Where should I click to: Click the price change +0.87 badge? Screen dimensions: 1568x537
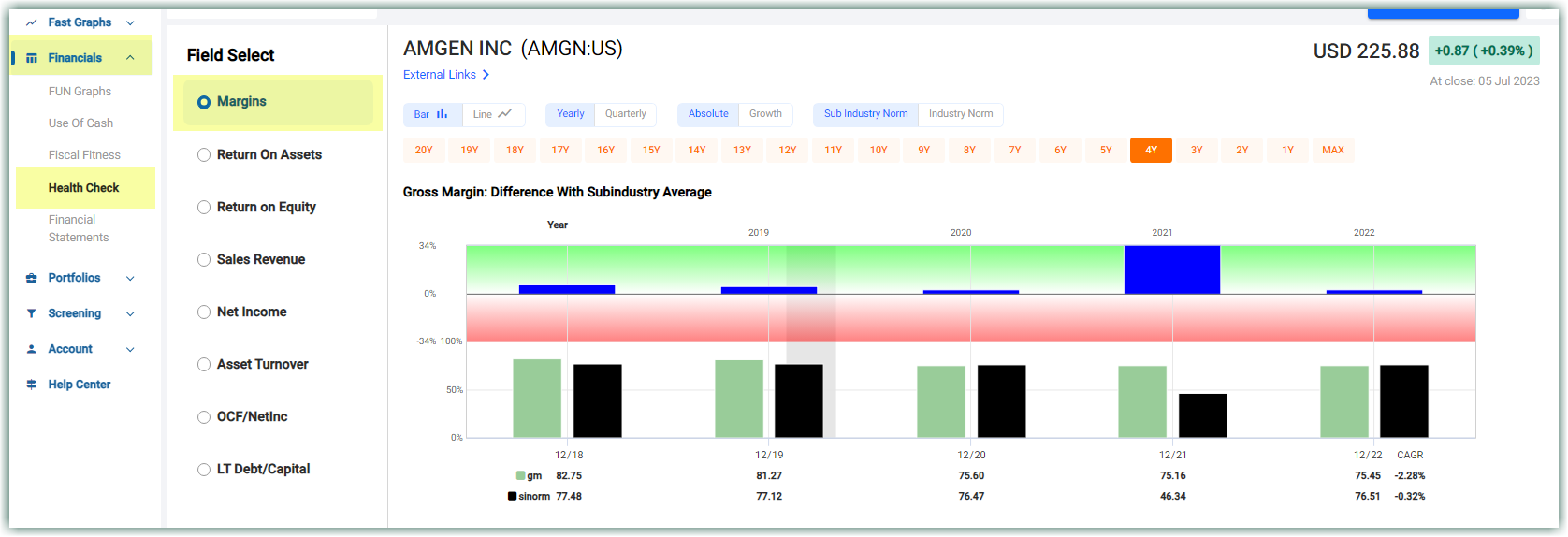pos(1484,51)
